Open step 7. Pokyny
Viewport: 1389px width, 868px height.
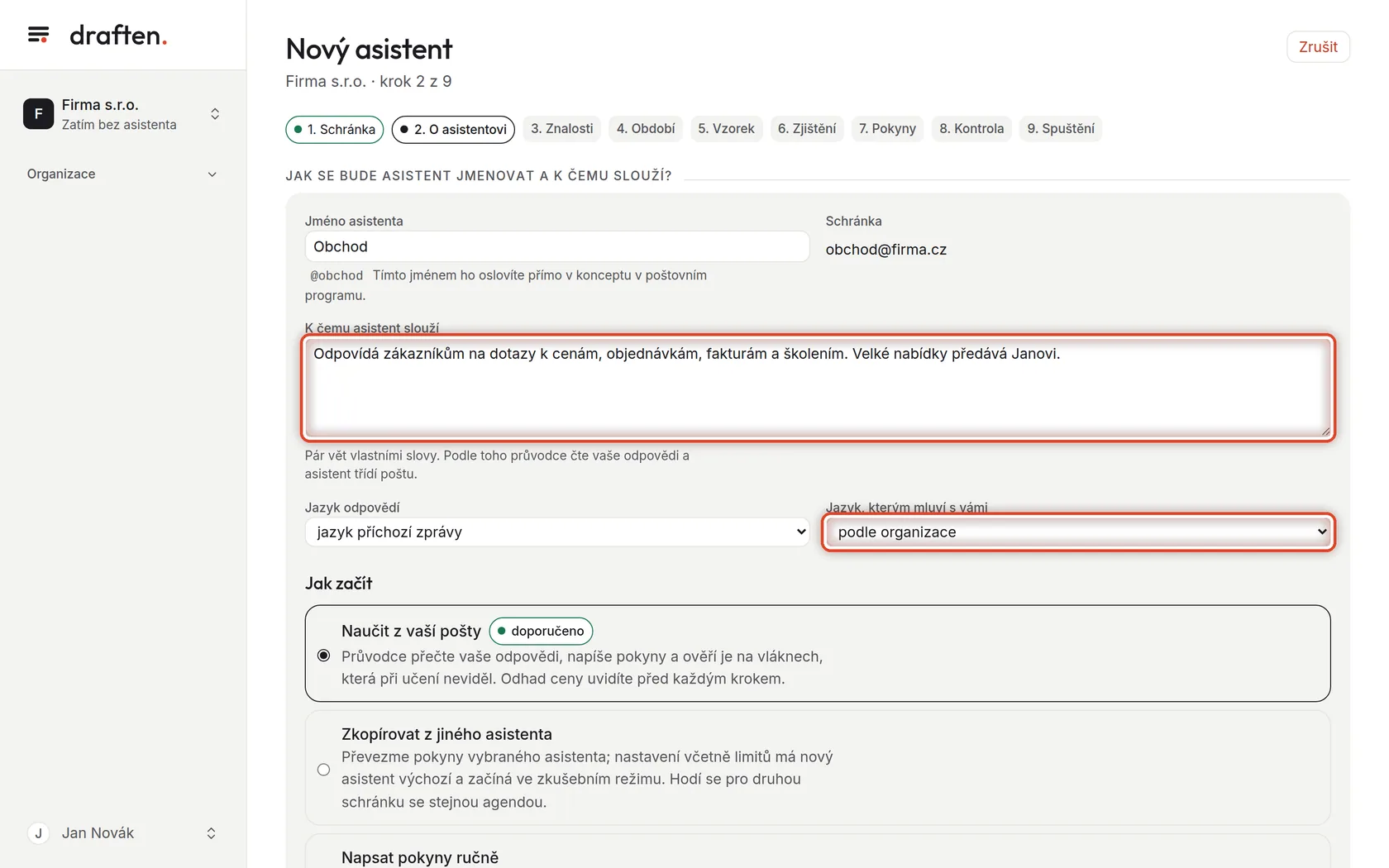tap(887, 129)
